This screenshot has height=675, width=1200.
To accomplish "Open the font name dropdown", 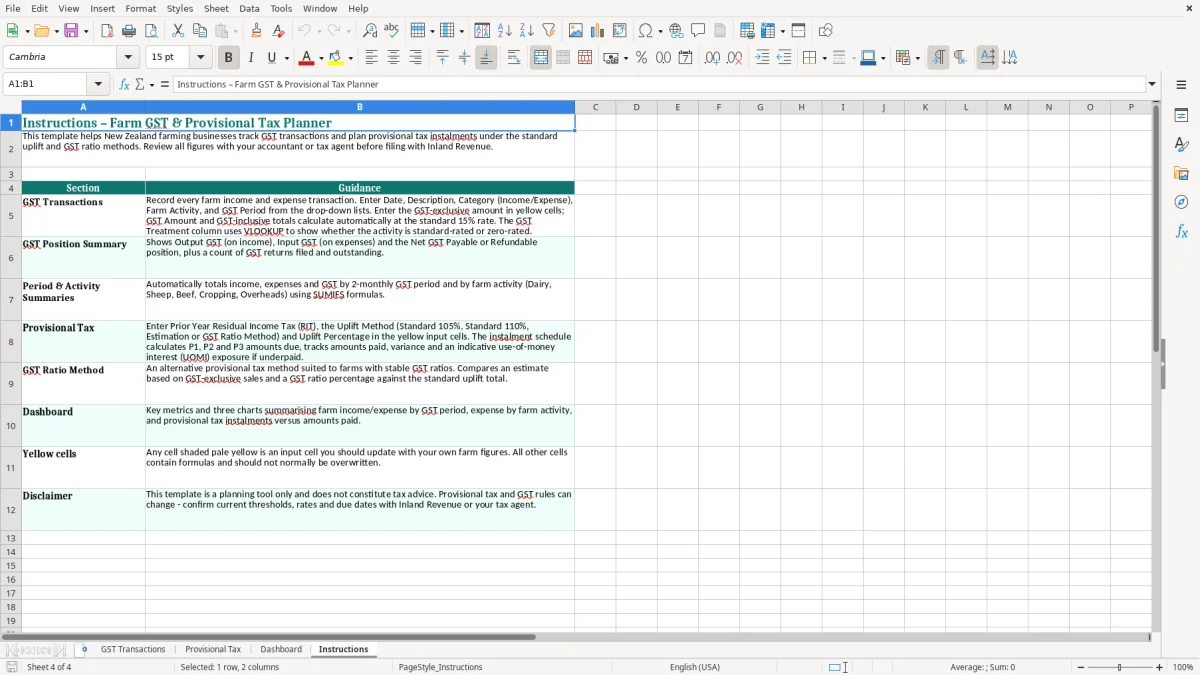I will click(x=128, y=58).
